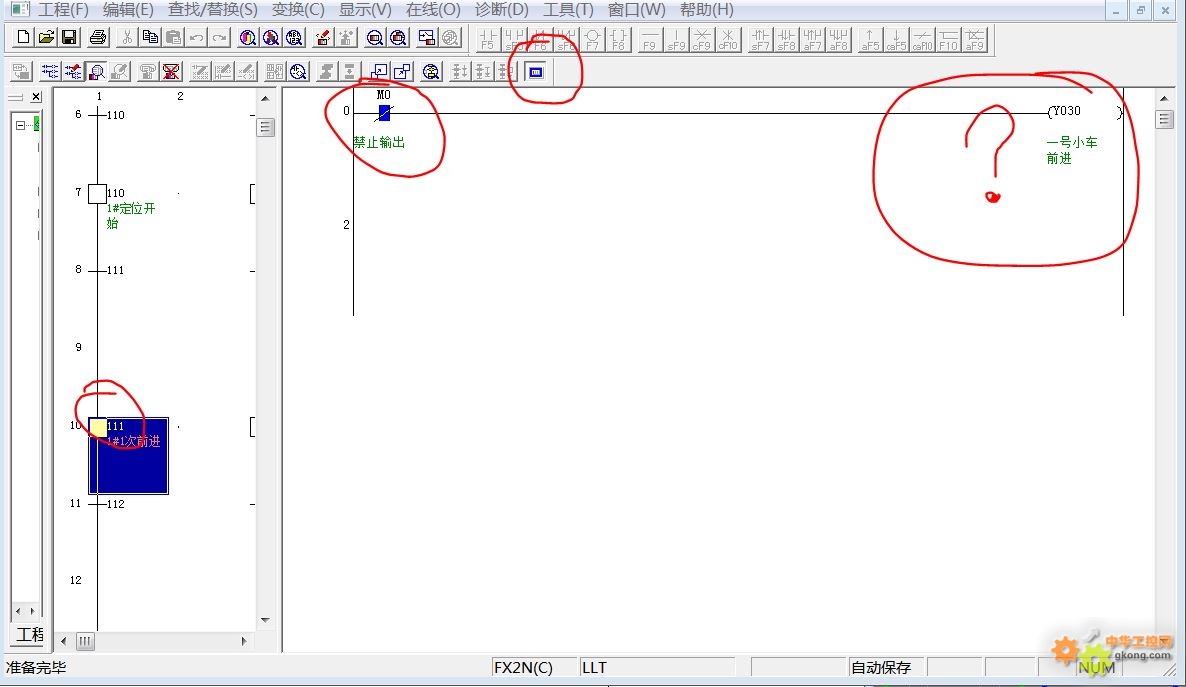Click the write to PLC icon with red pen
The width and height of the screenshot is (1186, 687).
click(x=323, y=37)
